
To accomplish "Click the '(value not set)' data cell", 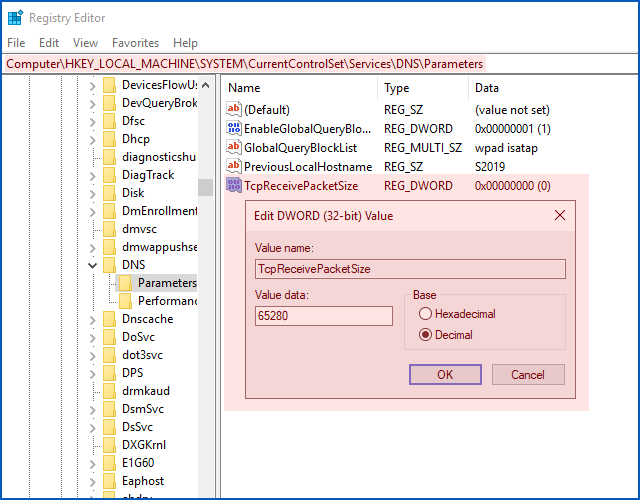I will coord(512,110).
